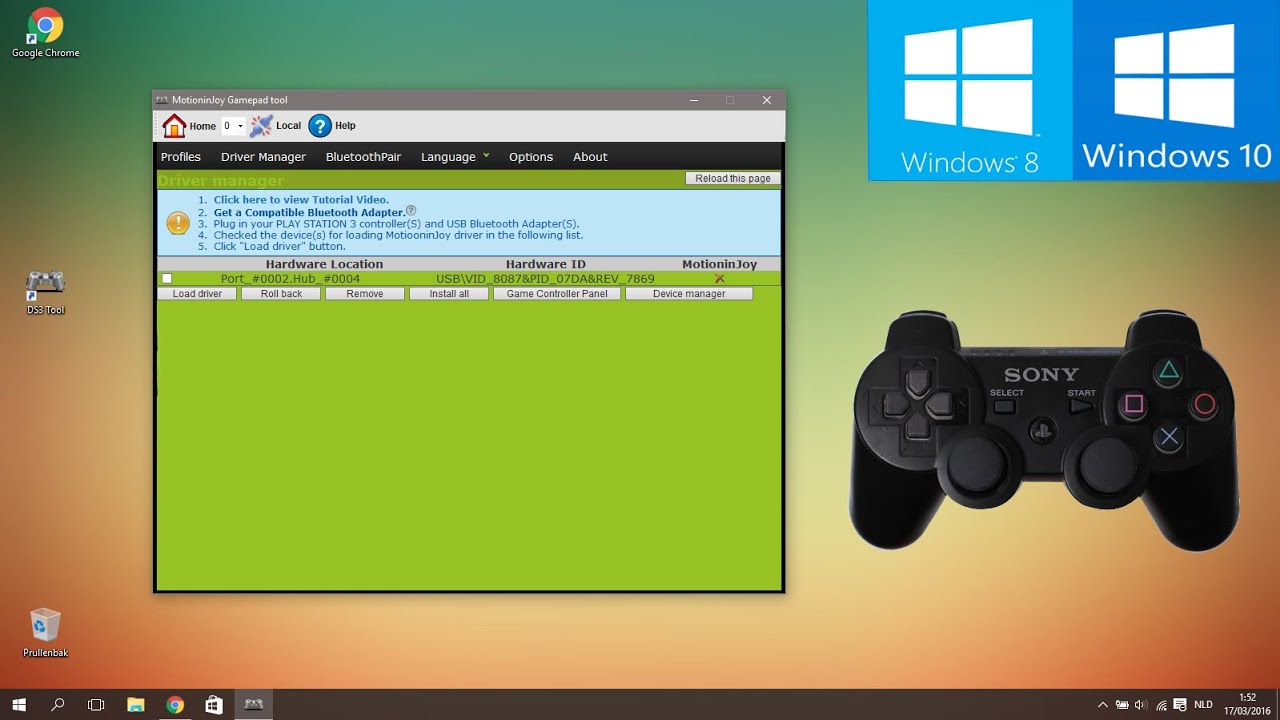Image resolution: width=1280 pixels, height=720 pixels.
Task: Click the Install all button
Action: (x=449, y=294)
